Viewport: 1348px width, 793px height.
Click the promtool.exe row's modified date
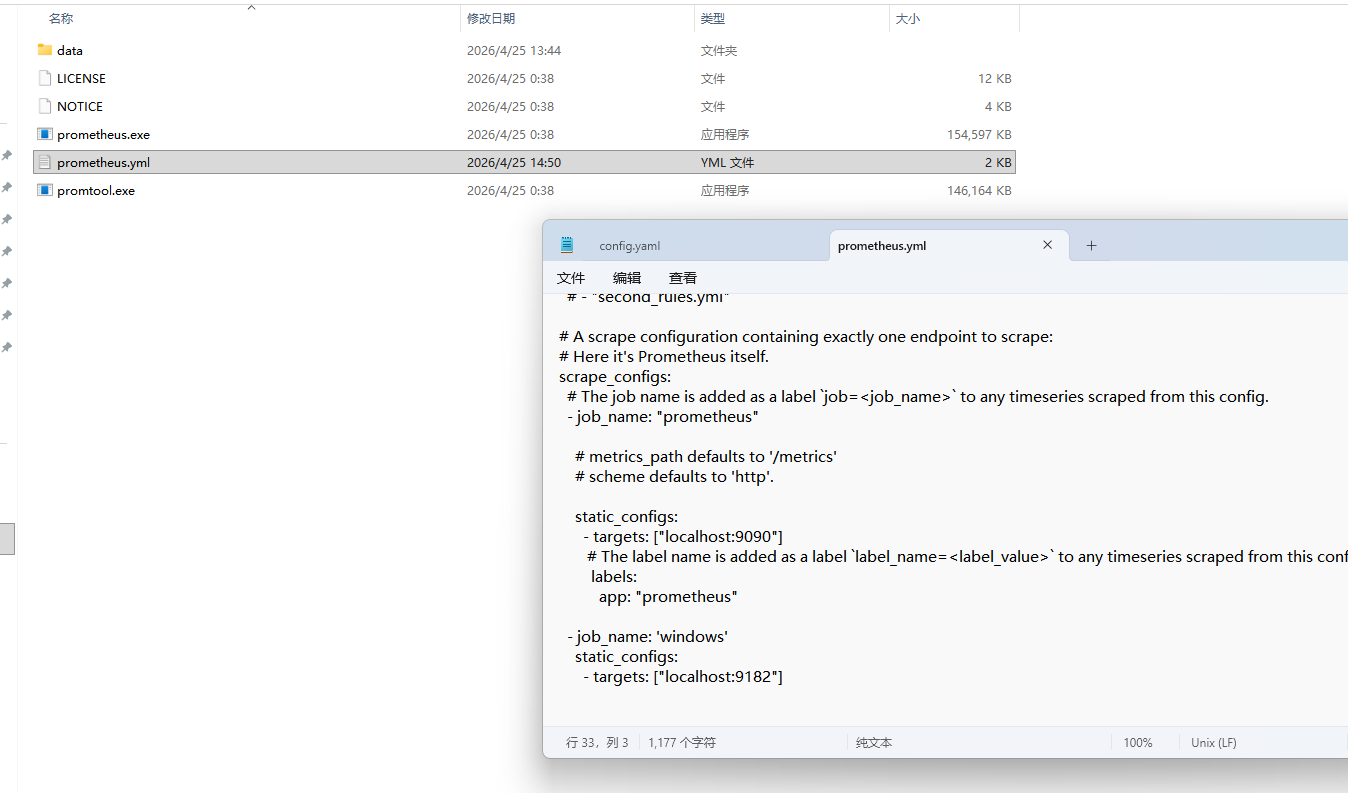click(x=510, y=191)
